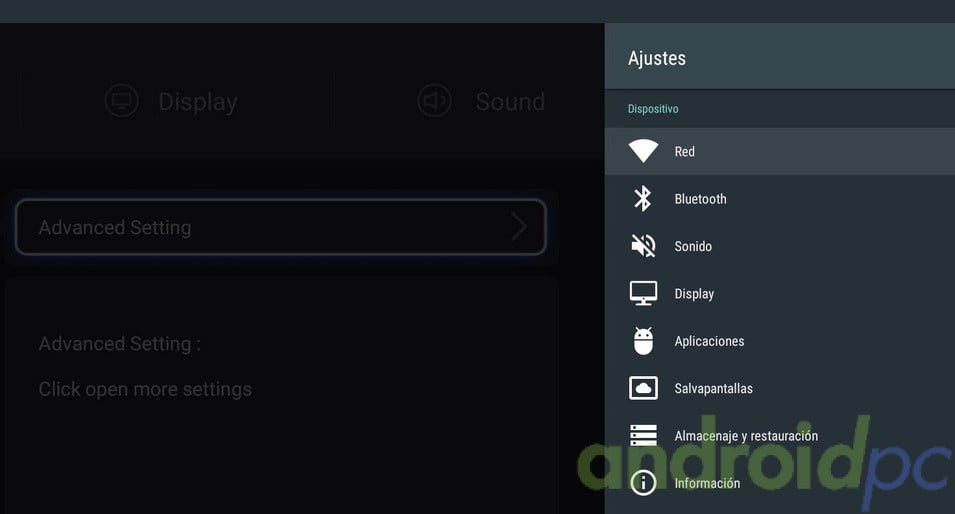955x514 pixels.
Task: Click the Android robot icon for Aplicaciones
Action: point(643,341)
